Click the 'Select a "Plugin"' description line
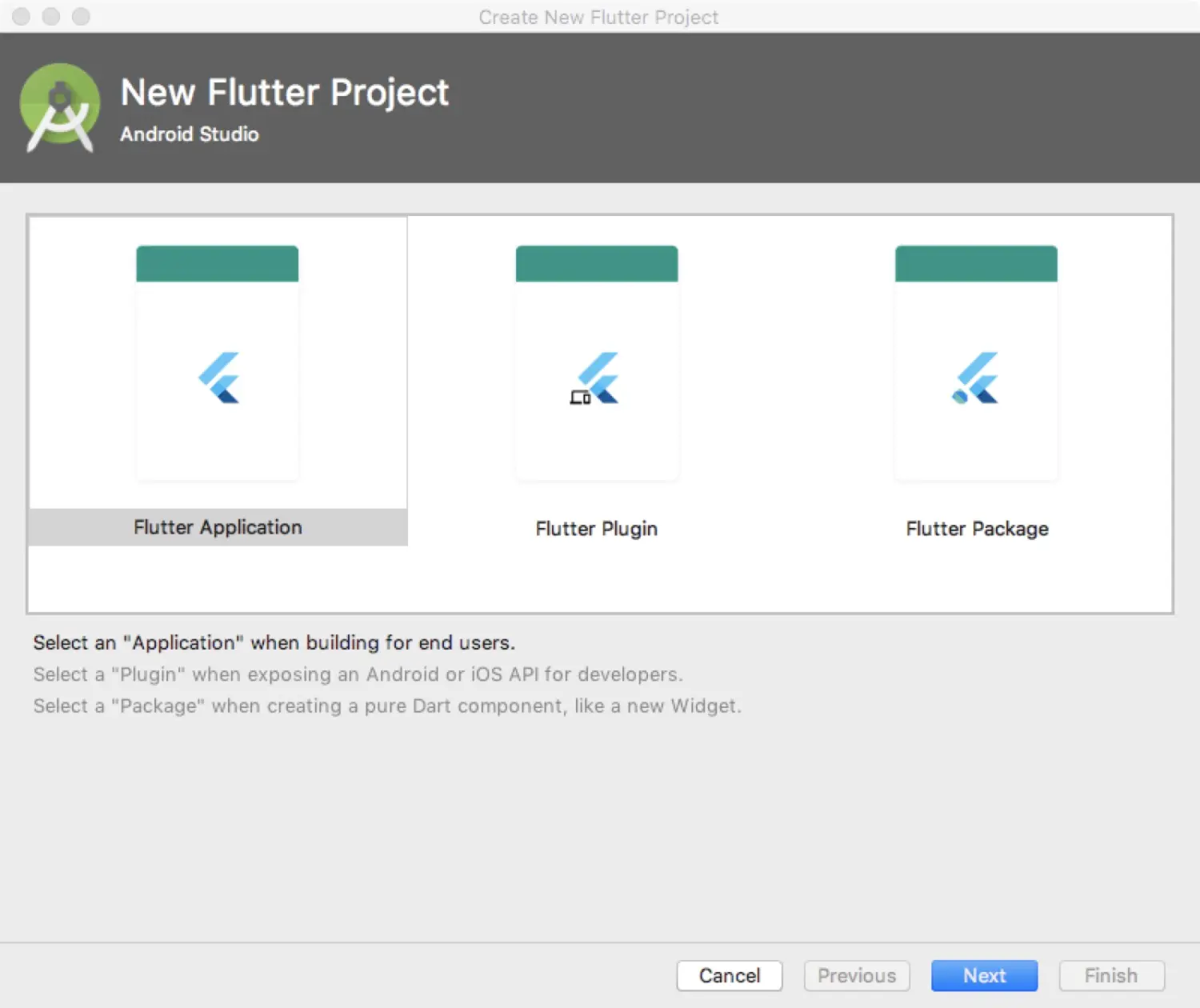Screen dimensions: 1200x1008 [x=358, y=674]
